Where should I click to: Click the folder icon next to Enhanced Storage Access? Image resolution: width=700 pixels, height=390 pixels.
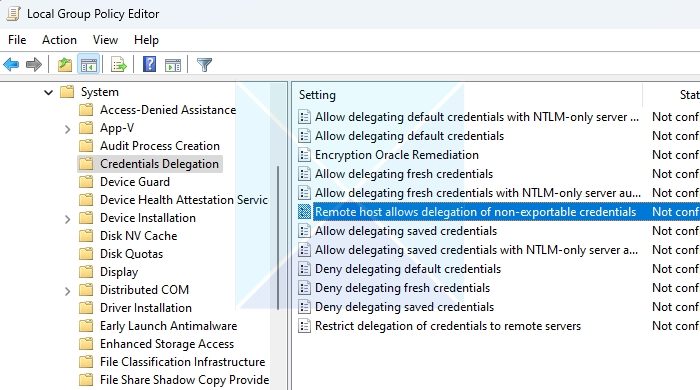(x=86, y=344)
